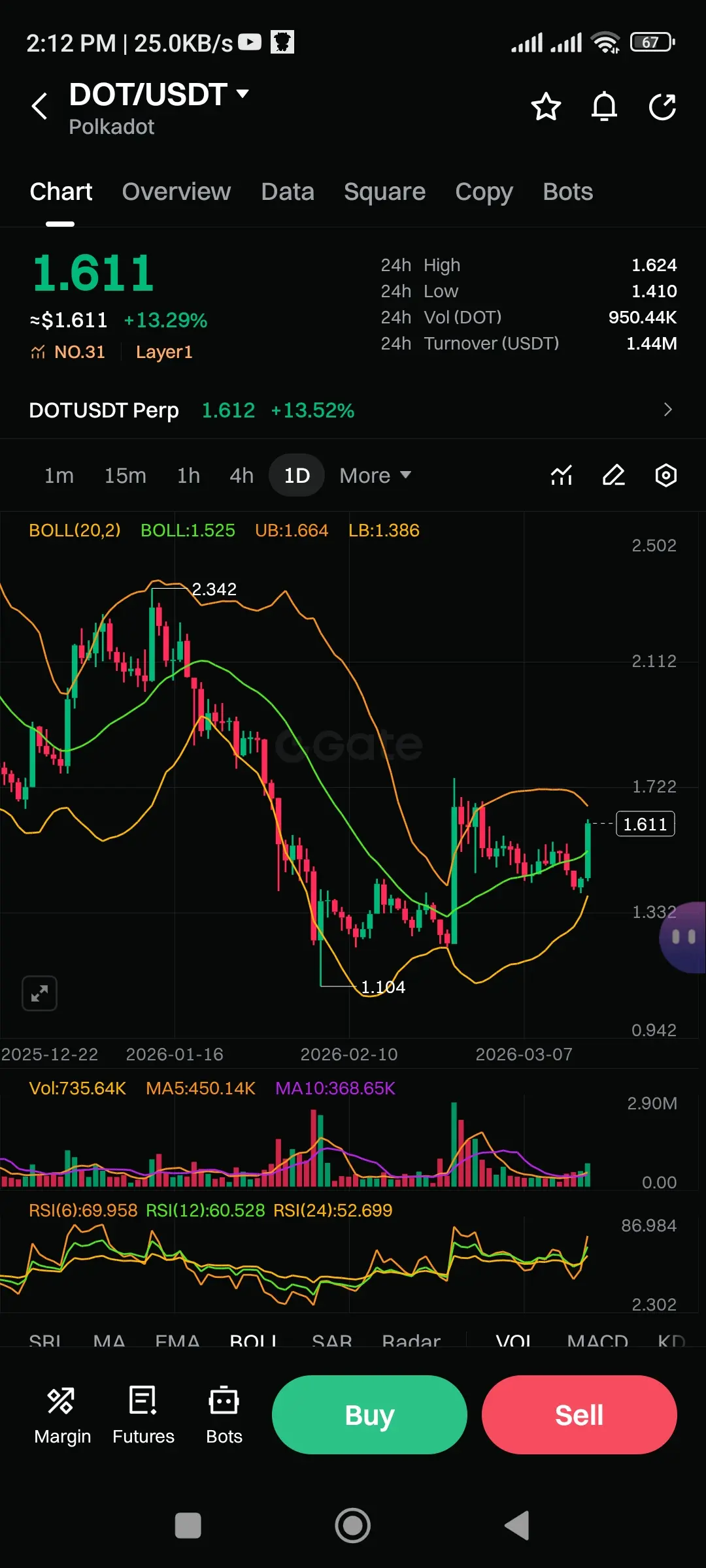Tap the 2.342 high marker
The height and width of the screenshot is (1568, 706).
pyautogui.click(x=214, y=589)
